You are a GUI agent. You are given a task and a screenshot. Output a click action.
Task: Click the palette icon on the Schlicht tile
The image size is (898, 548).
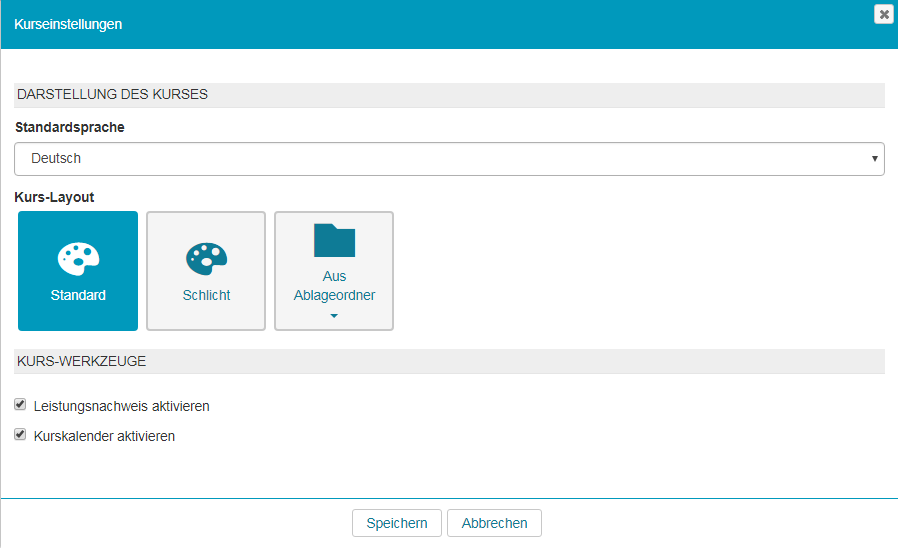click(x=206, y=258)
